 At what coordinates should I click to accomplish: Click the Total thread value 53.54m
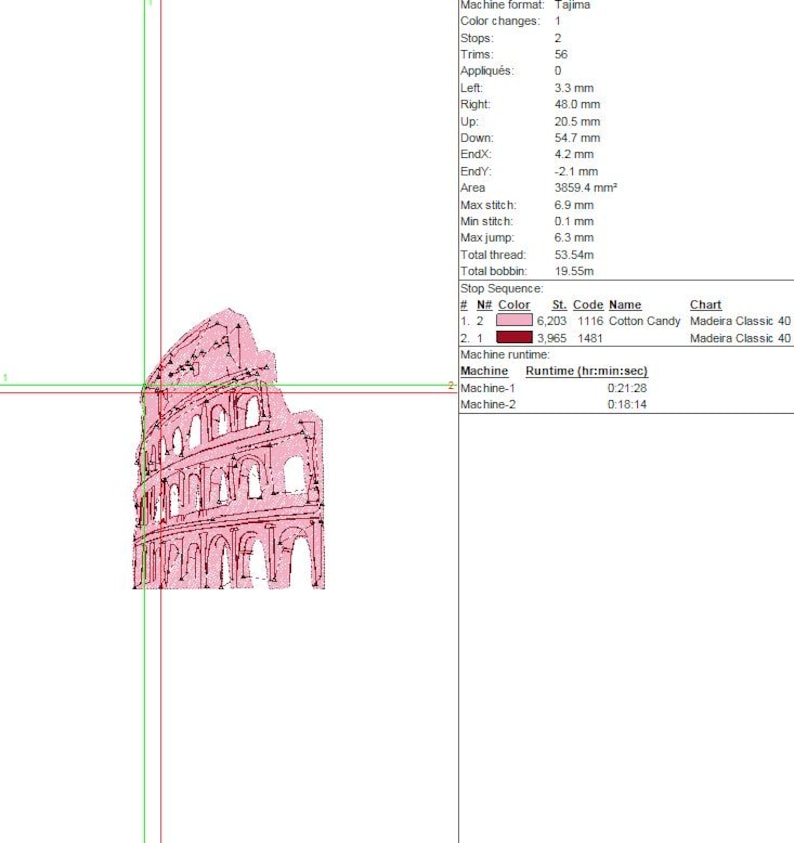[574, 255]
